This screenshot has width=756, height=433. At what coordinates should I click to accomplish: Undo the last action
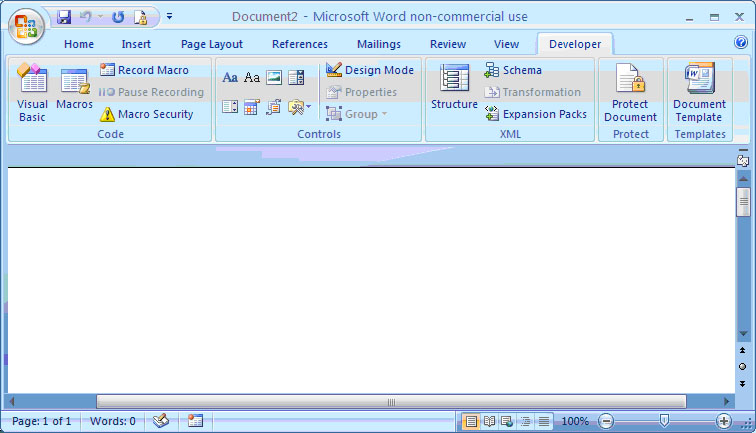pyautogui.click(x=86, y=17)
